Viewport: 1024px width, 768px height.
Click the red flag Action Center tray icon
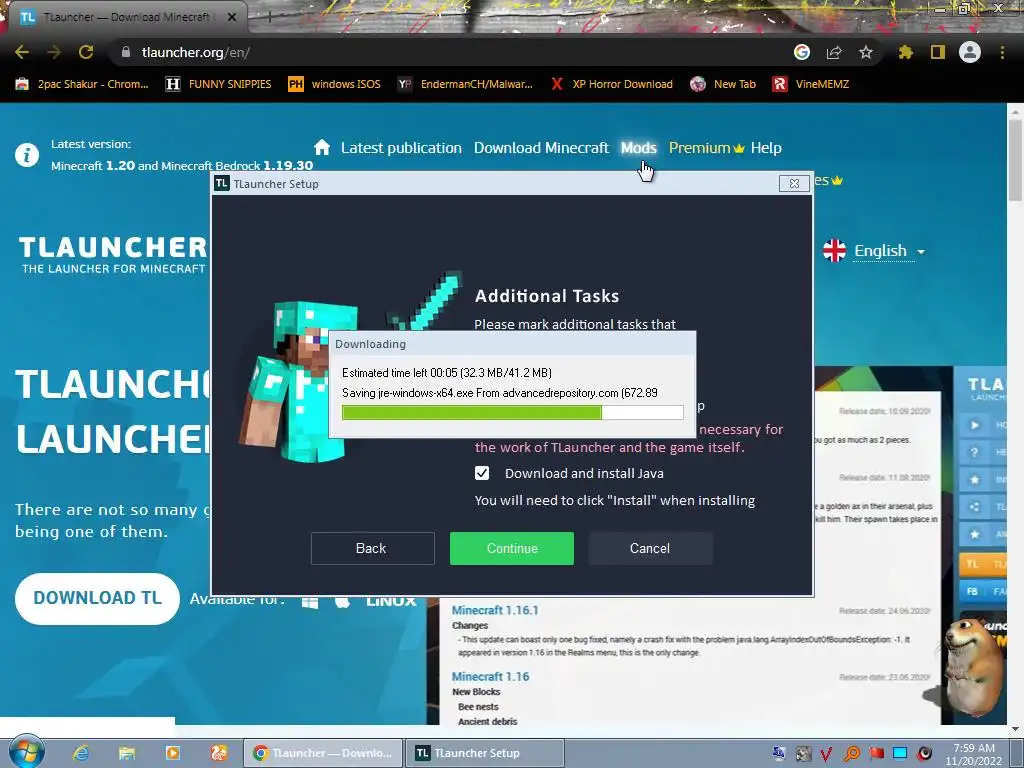[876, 753]
